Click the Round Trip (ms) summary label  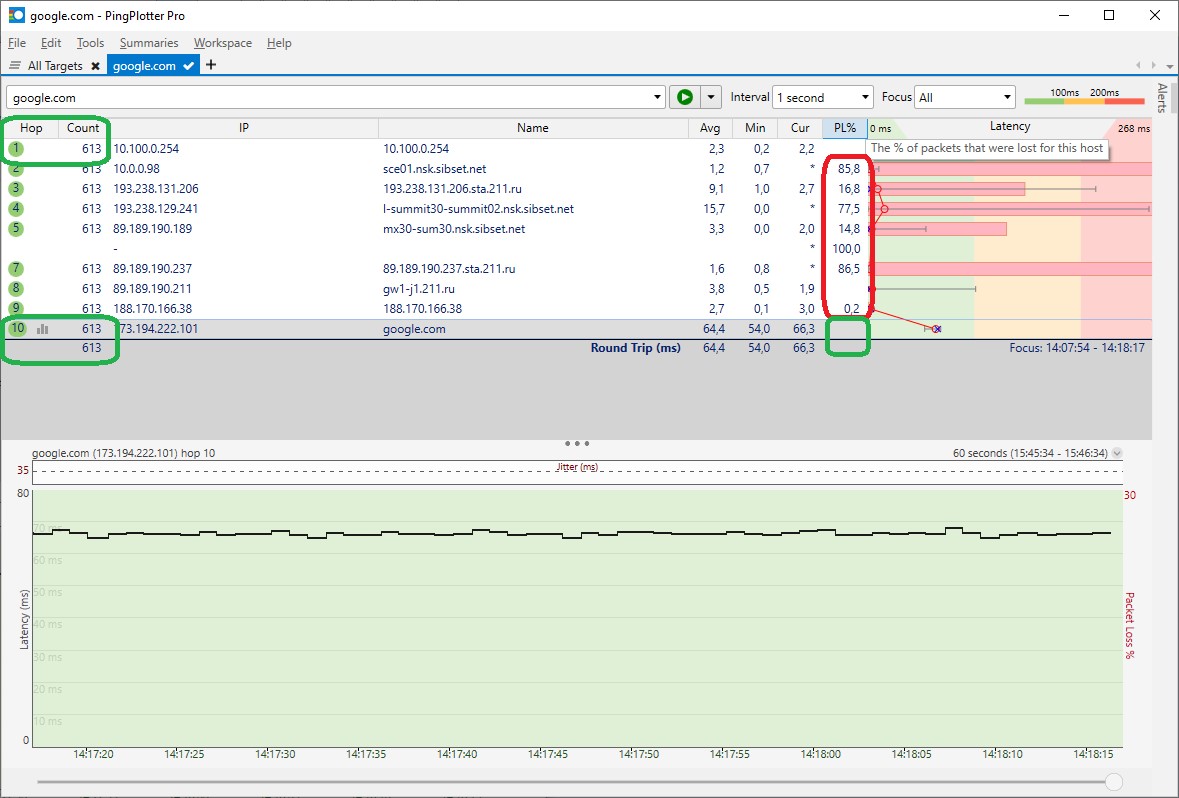coord(635,347)
